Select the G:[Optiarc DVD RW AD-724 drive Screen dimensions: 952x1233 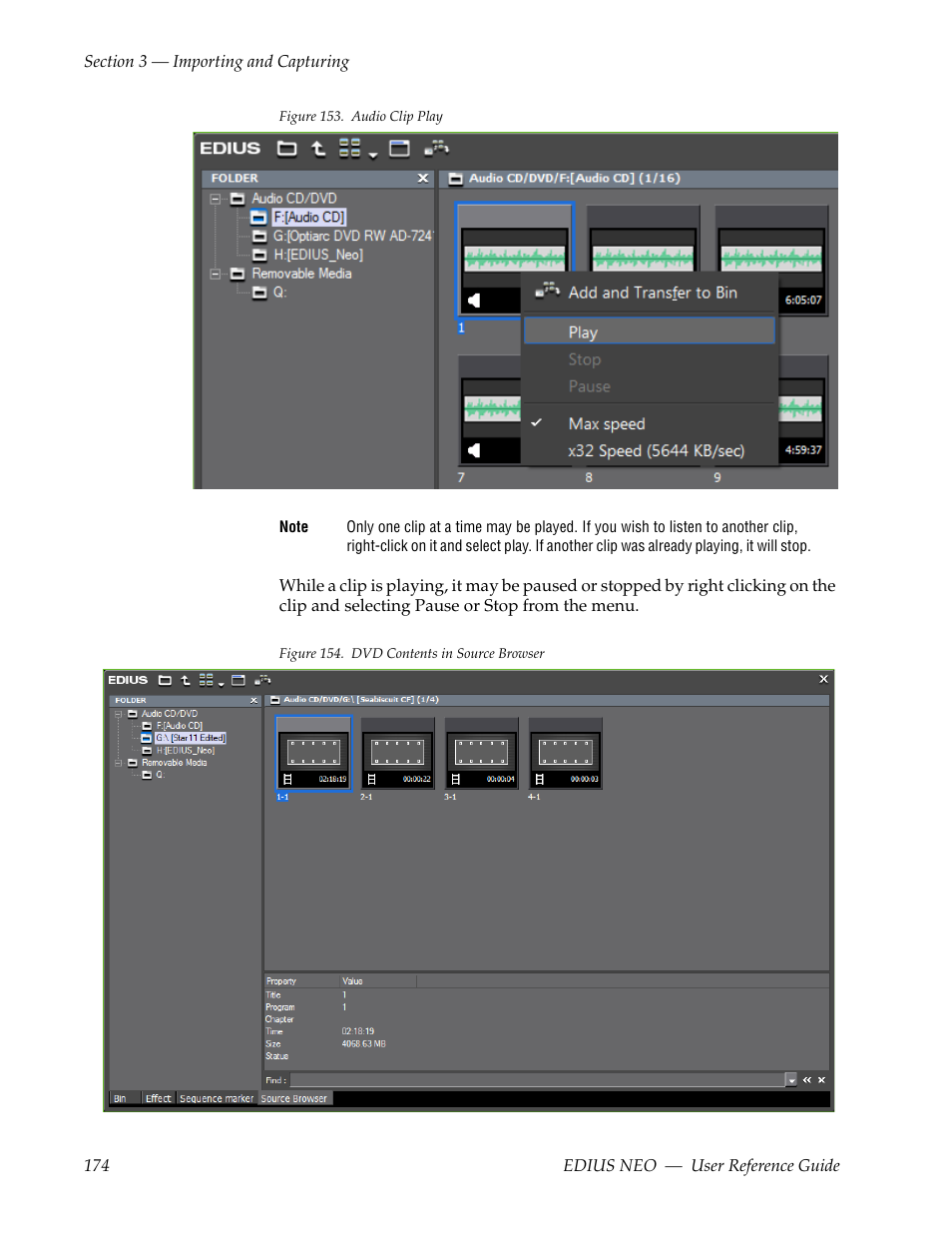[x=352, y=236]
